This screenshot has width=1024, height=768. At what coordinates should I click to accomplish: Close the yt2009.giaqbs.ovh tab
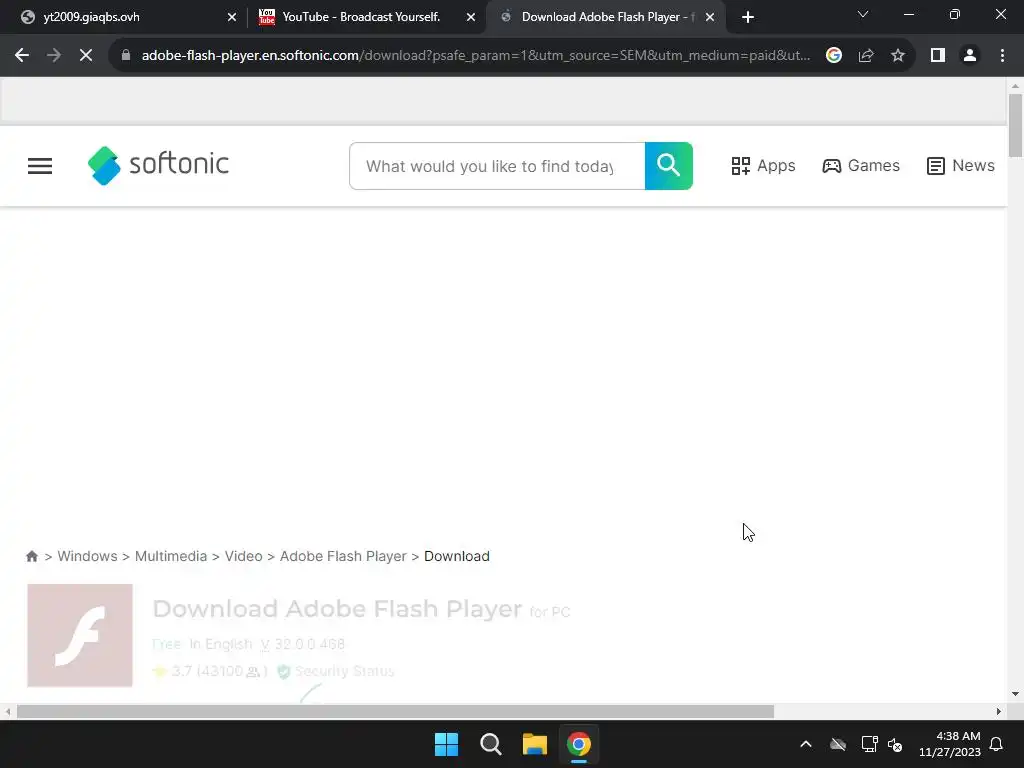coord(232,17)
